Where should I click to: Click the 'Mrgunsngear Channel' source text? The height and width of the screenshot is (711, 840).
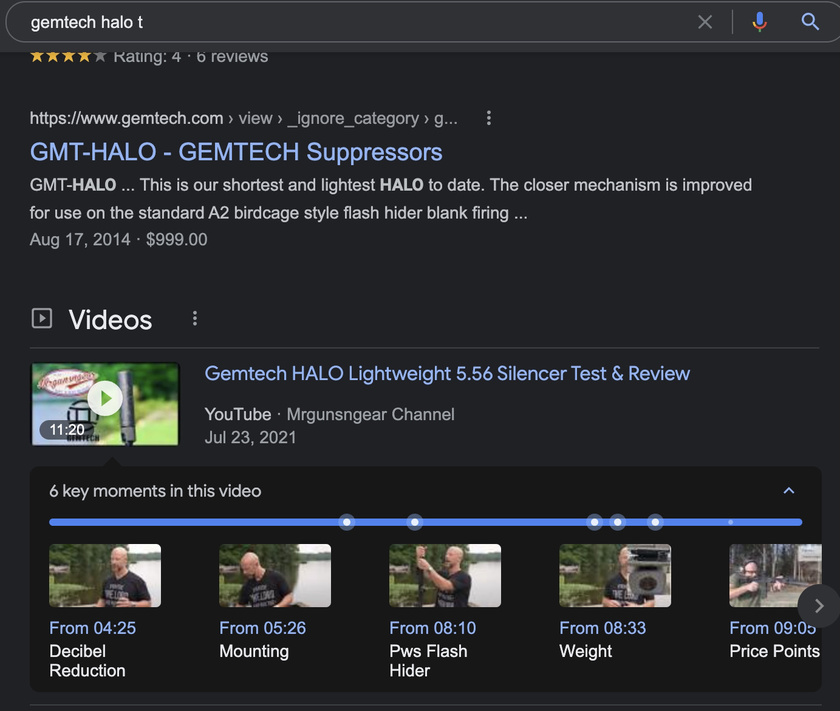pos(370,414)
